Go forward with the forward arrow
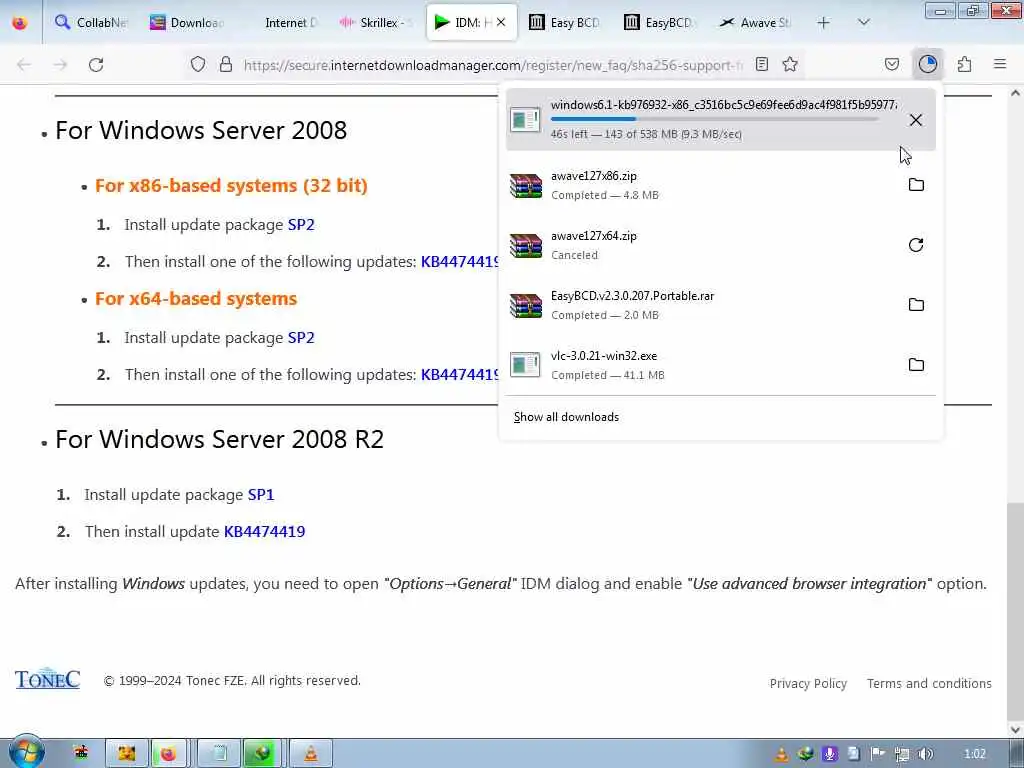 click(60, 65)
